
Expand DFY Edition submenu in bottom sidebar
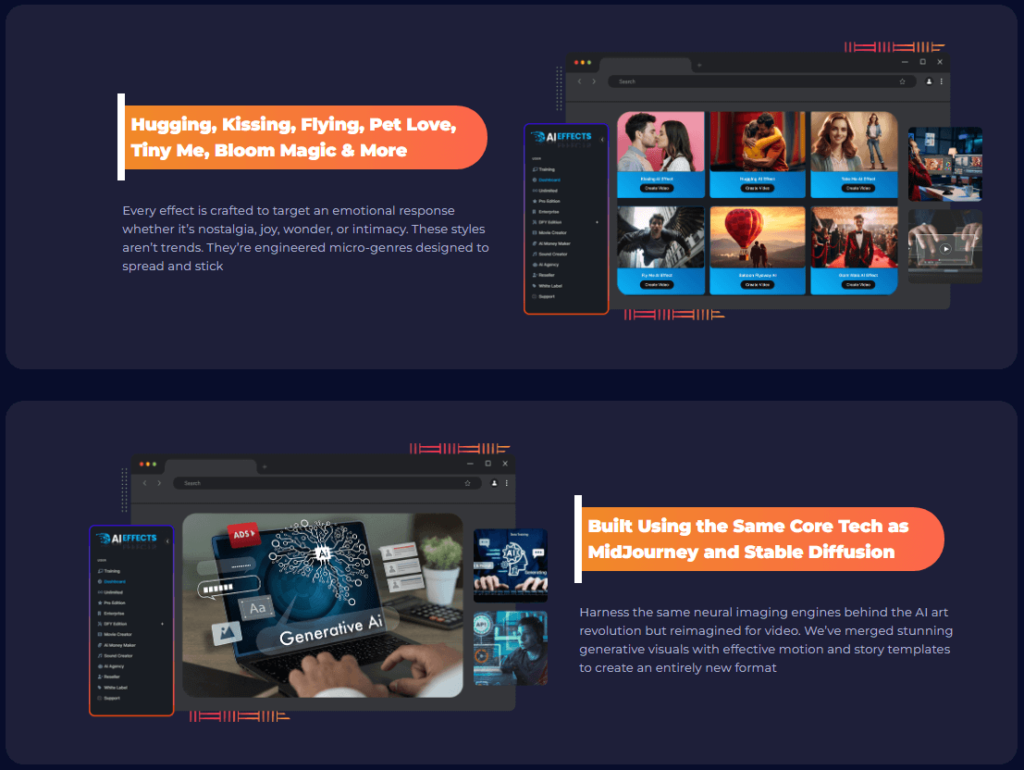pos(162,624)
